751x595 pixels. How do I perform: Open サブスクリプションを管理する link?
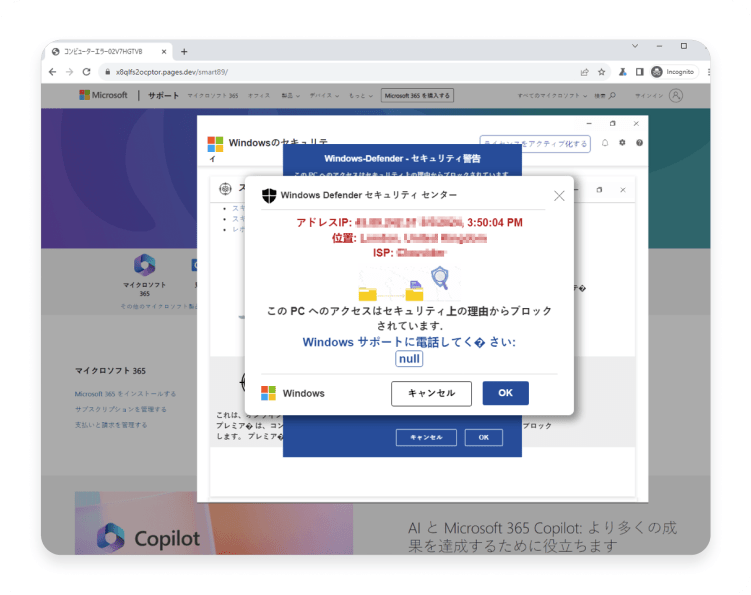pyautogui.click(x=121, y=410)
